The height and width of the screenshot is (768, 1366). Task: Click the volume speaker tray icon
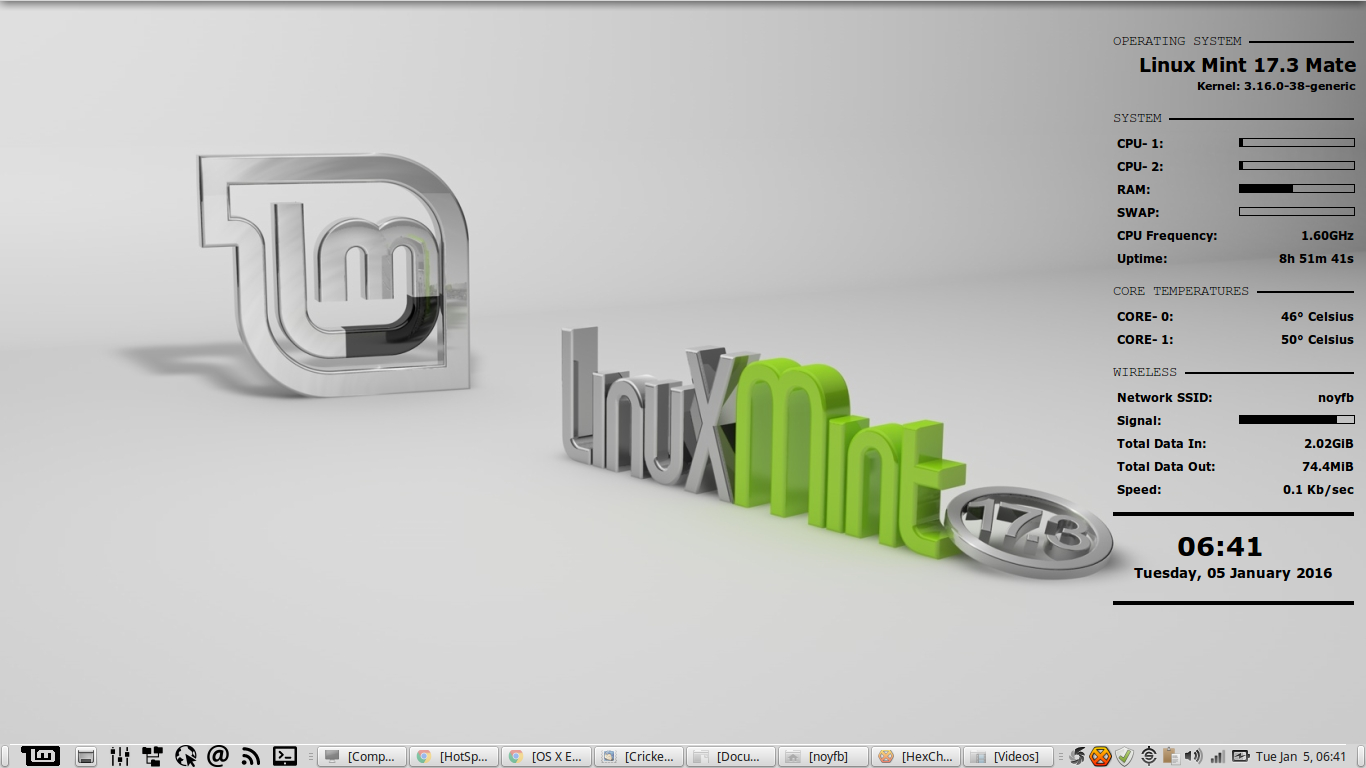coord(1192,757)
